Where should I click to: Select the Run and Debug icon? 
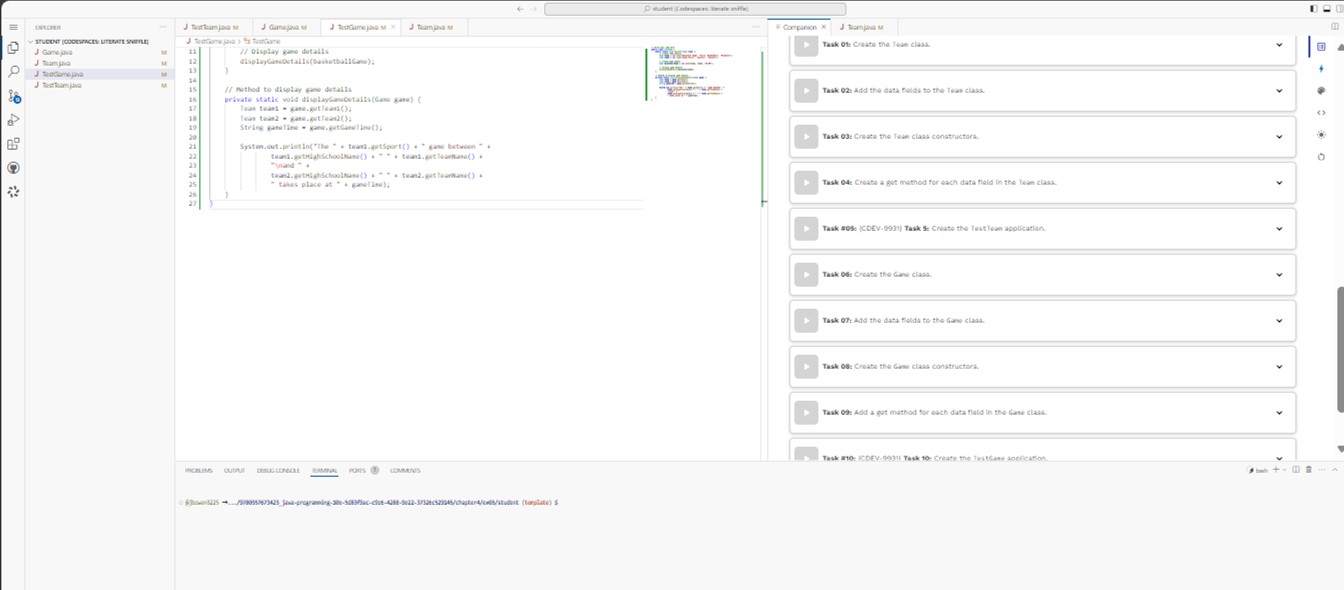(x=13, y=119)
